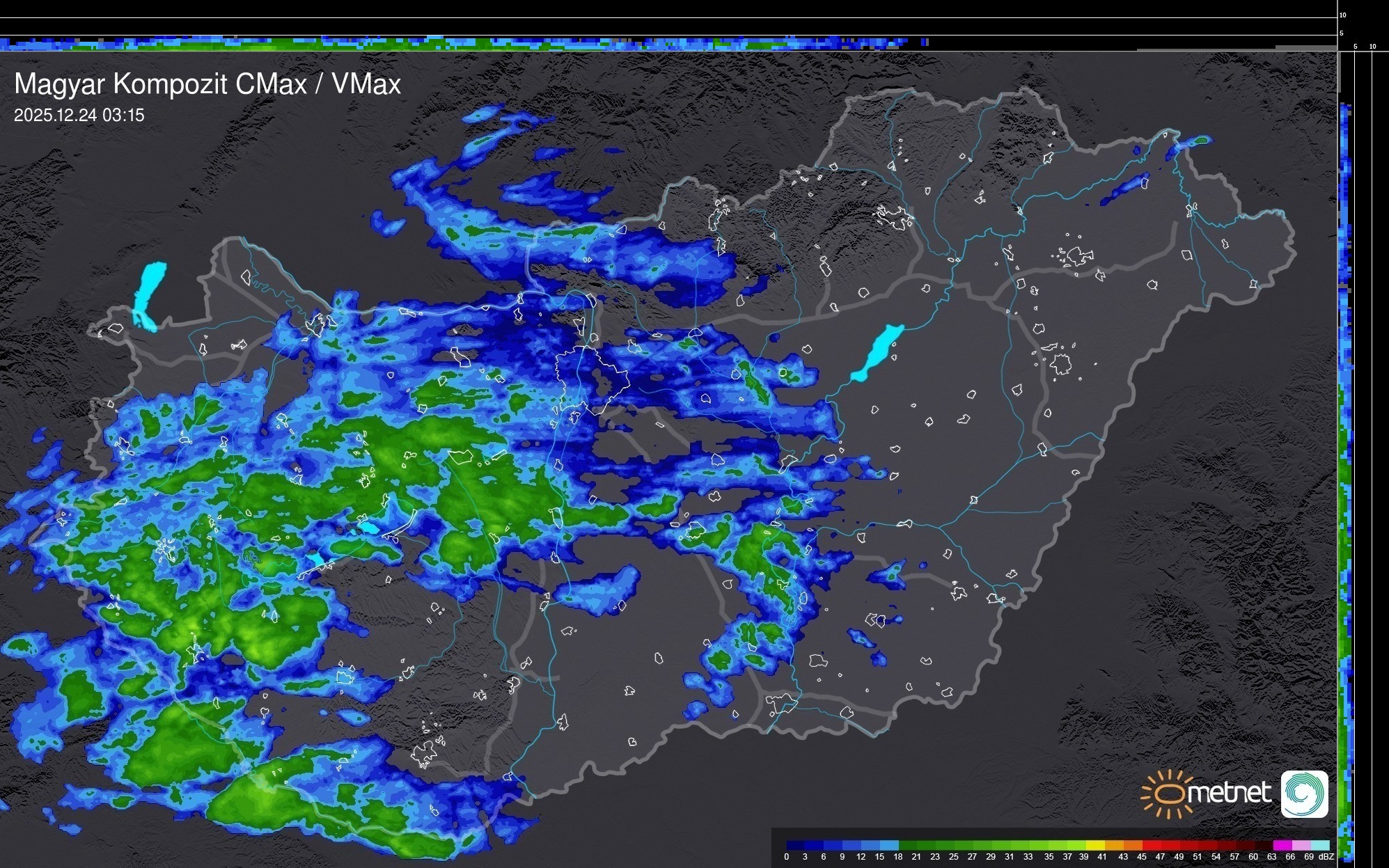Click the 2025.12.24 03:15 timestamp
The height and width of the screenshot is (868, 1389).
(79, 116)
